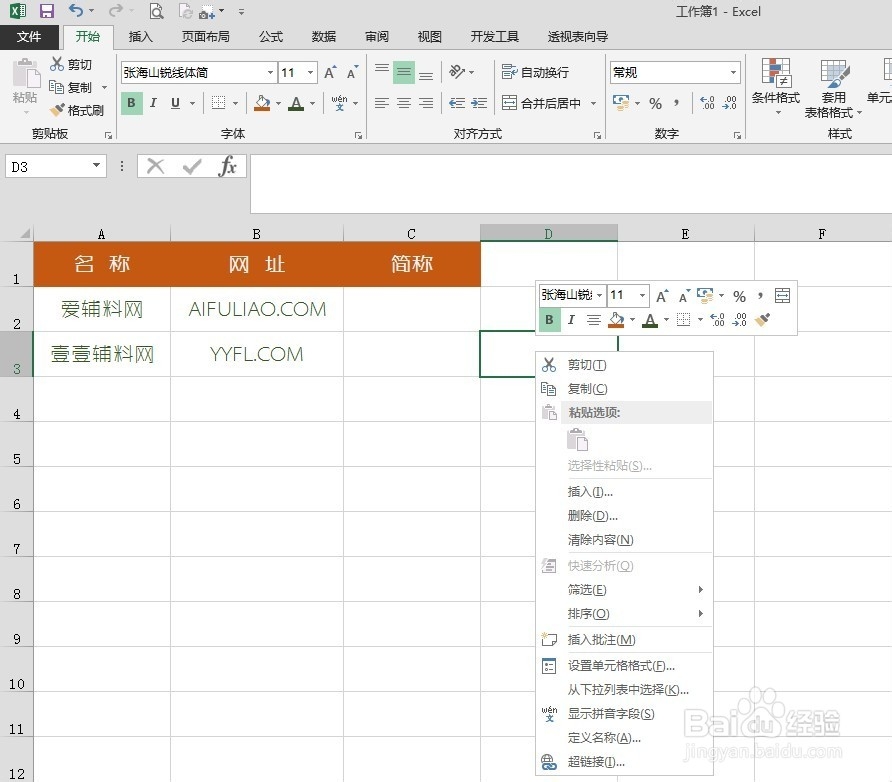The width and height of the screenshot is (892, 782).
Task: Align text right in ribbon
Action: pos(426,103)
